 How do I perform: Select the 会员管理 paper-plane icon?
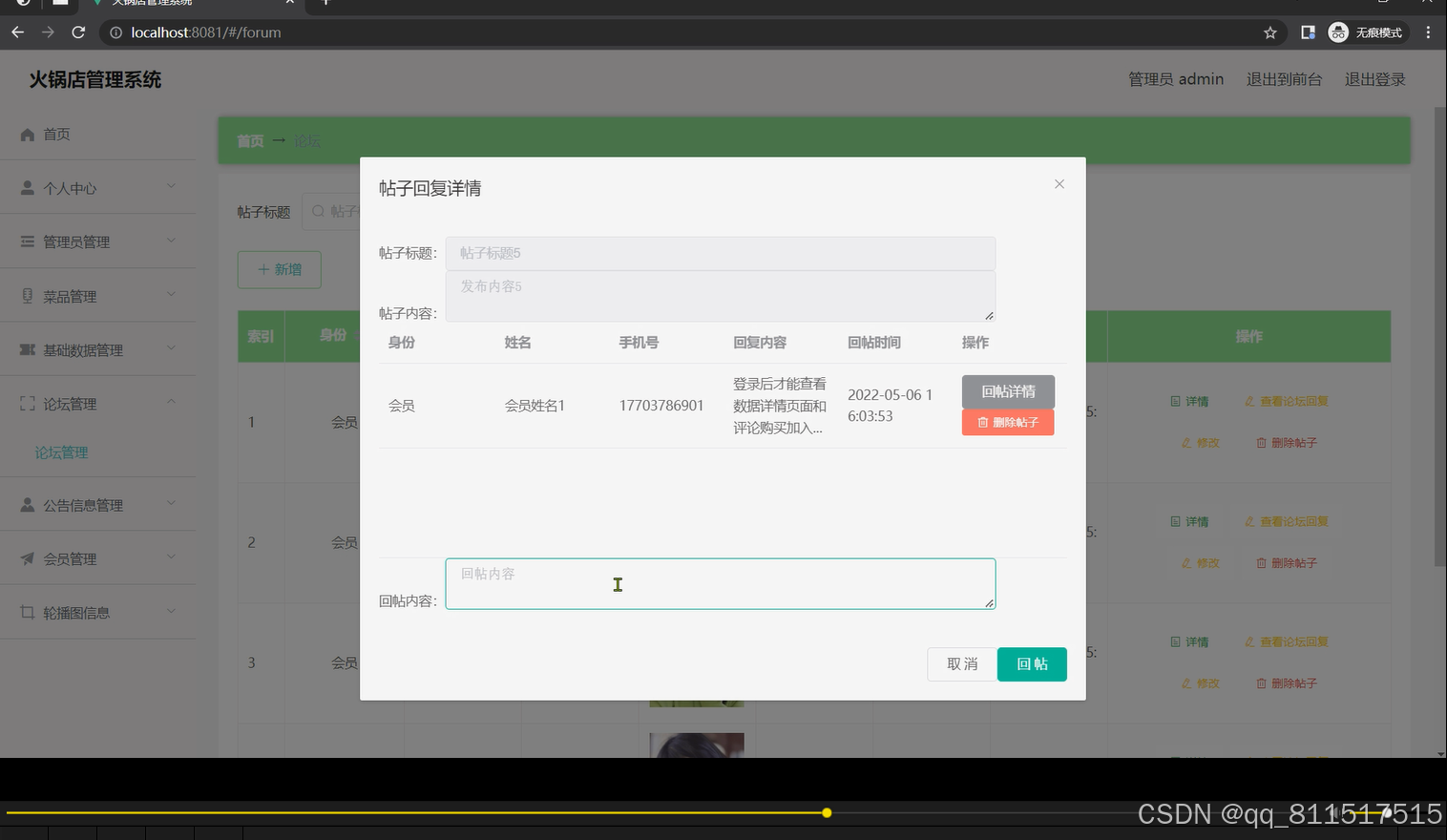(28, 557)
